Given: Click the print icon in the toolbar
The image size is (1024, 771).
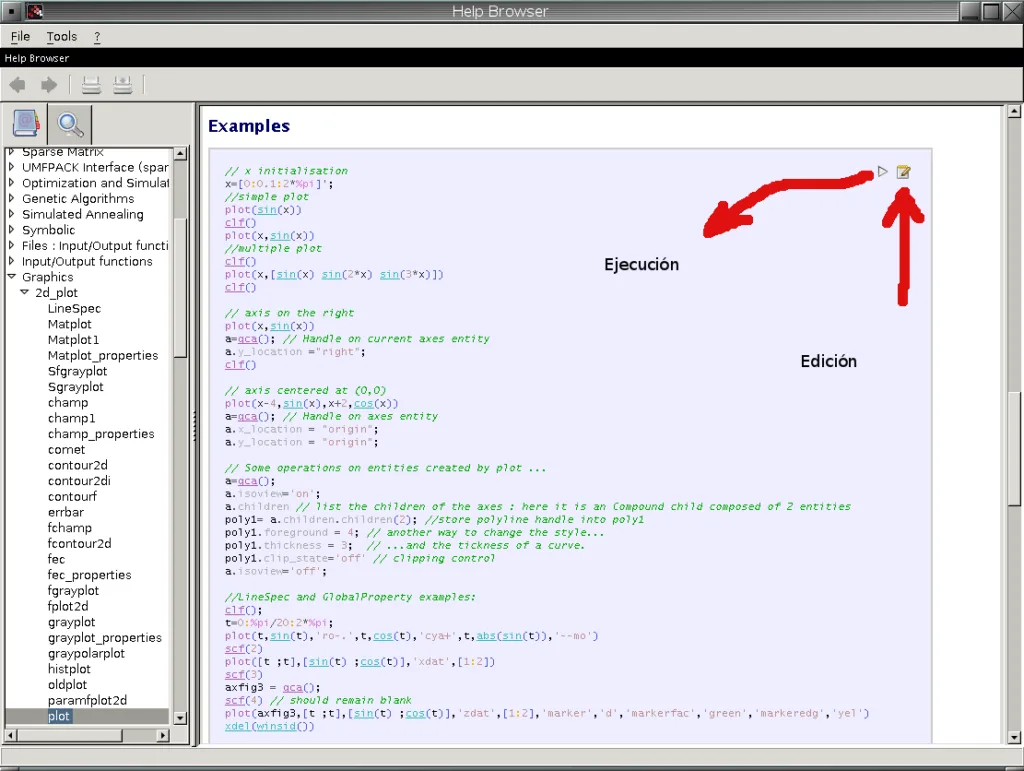Looking at the screenshot, I should (x=91, y=85).
